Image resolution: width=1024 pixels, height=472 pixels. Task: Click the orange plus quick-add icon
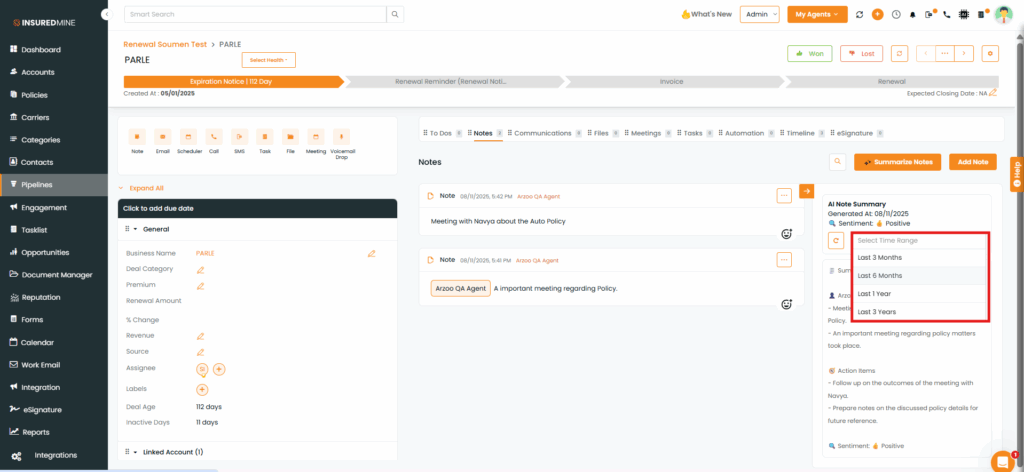[878, 14]
